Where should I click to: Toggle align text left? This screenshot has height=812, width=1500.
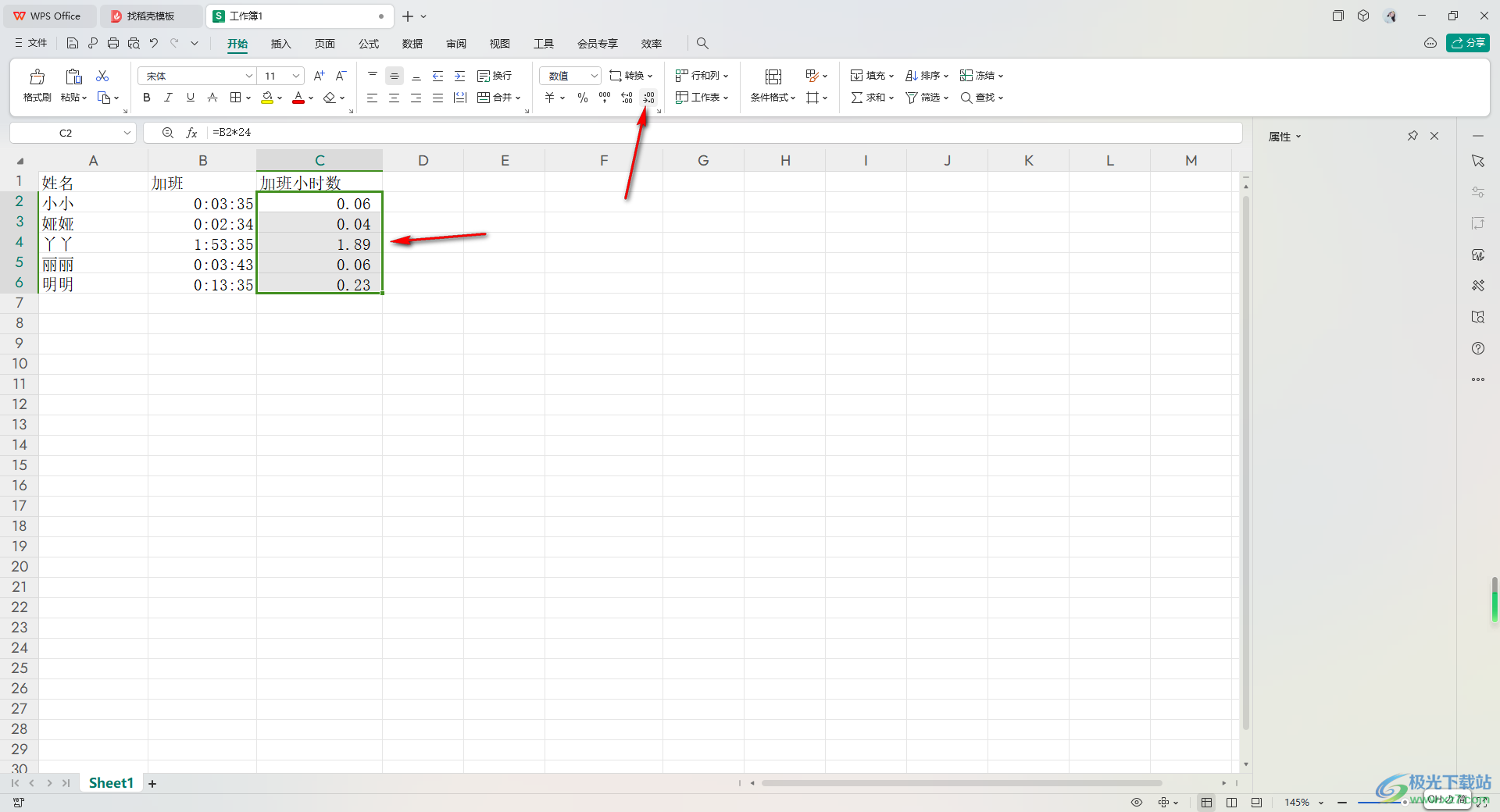[x=373, y=98]
